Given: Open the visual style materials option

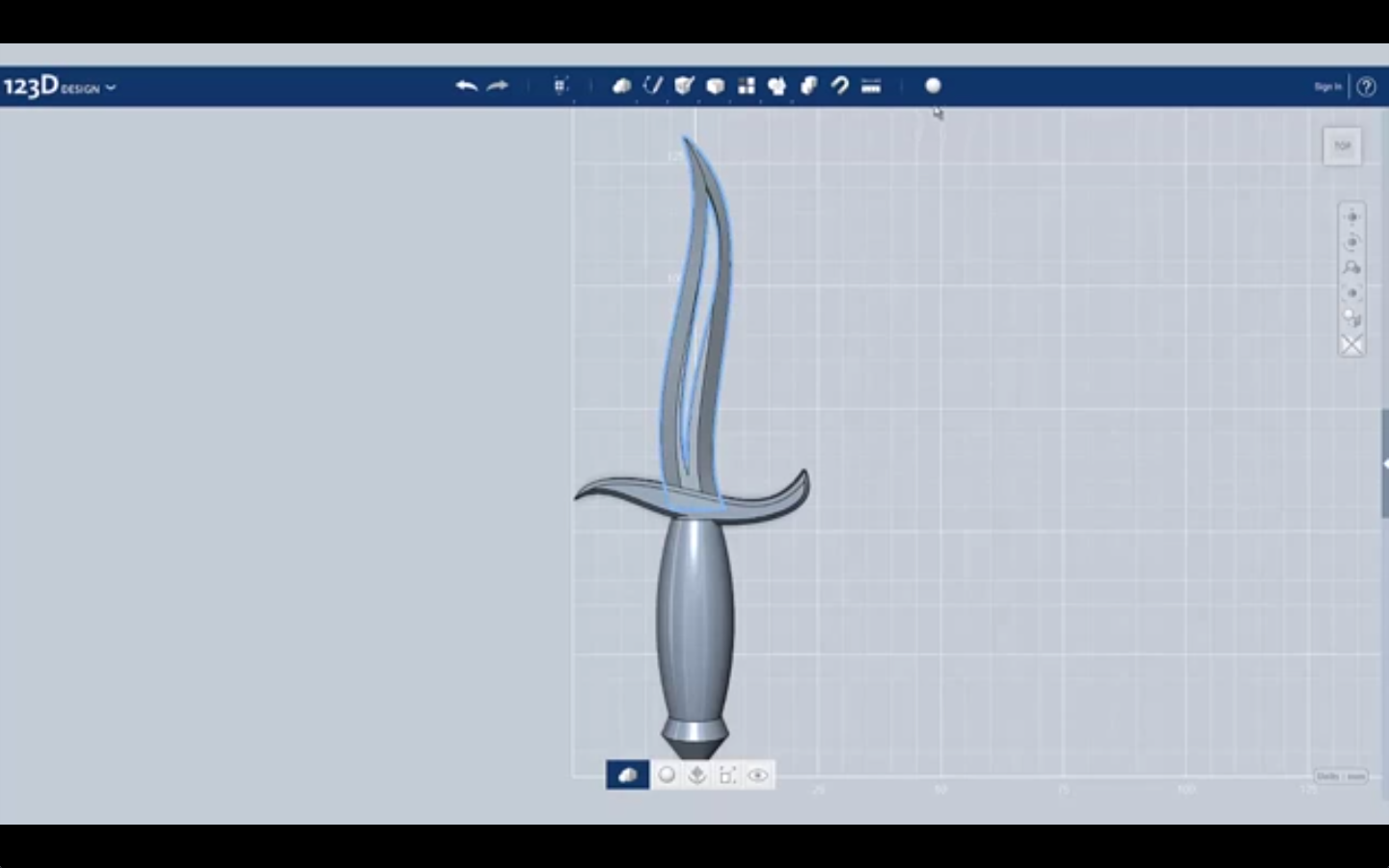Looking at the screenshot, I should [x=1351, y=318].
